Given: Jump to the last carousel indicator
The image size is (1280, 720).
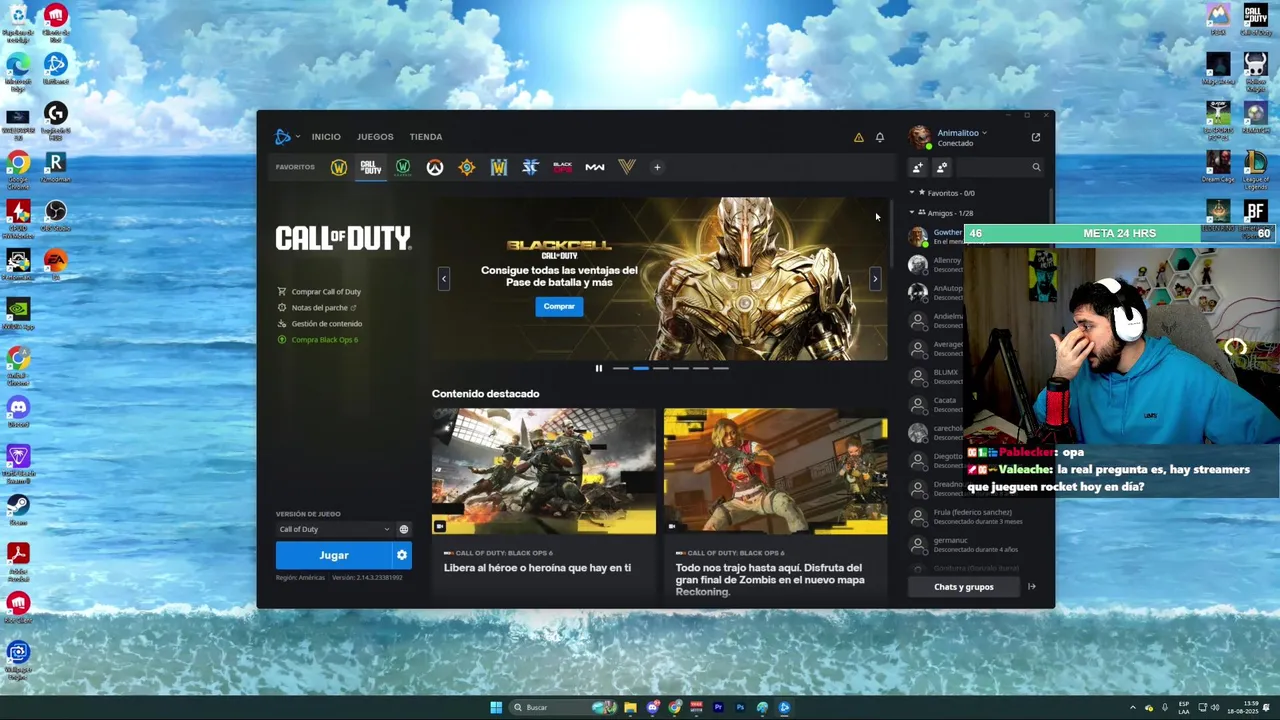Looking at the screenshot, I should tap(720, 369).
